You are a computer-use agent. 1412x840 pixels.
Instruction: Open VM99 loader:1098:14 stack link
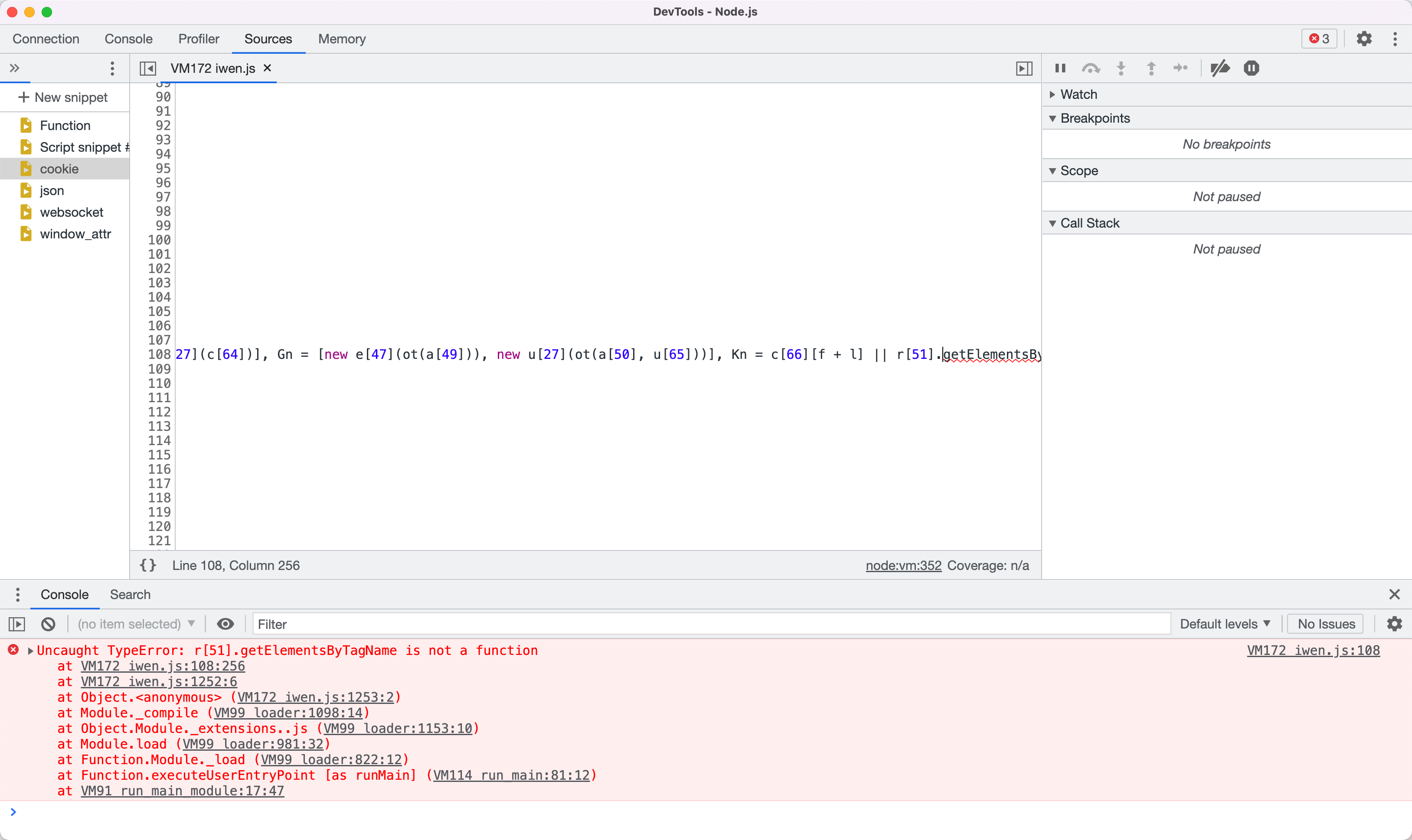coord(288,713)
